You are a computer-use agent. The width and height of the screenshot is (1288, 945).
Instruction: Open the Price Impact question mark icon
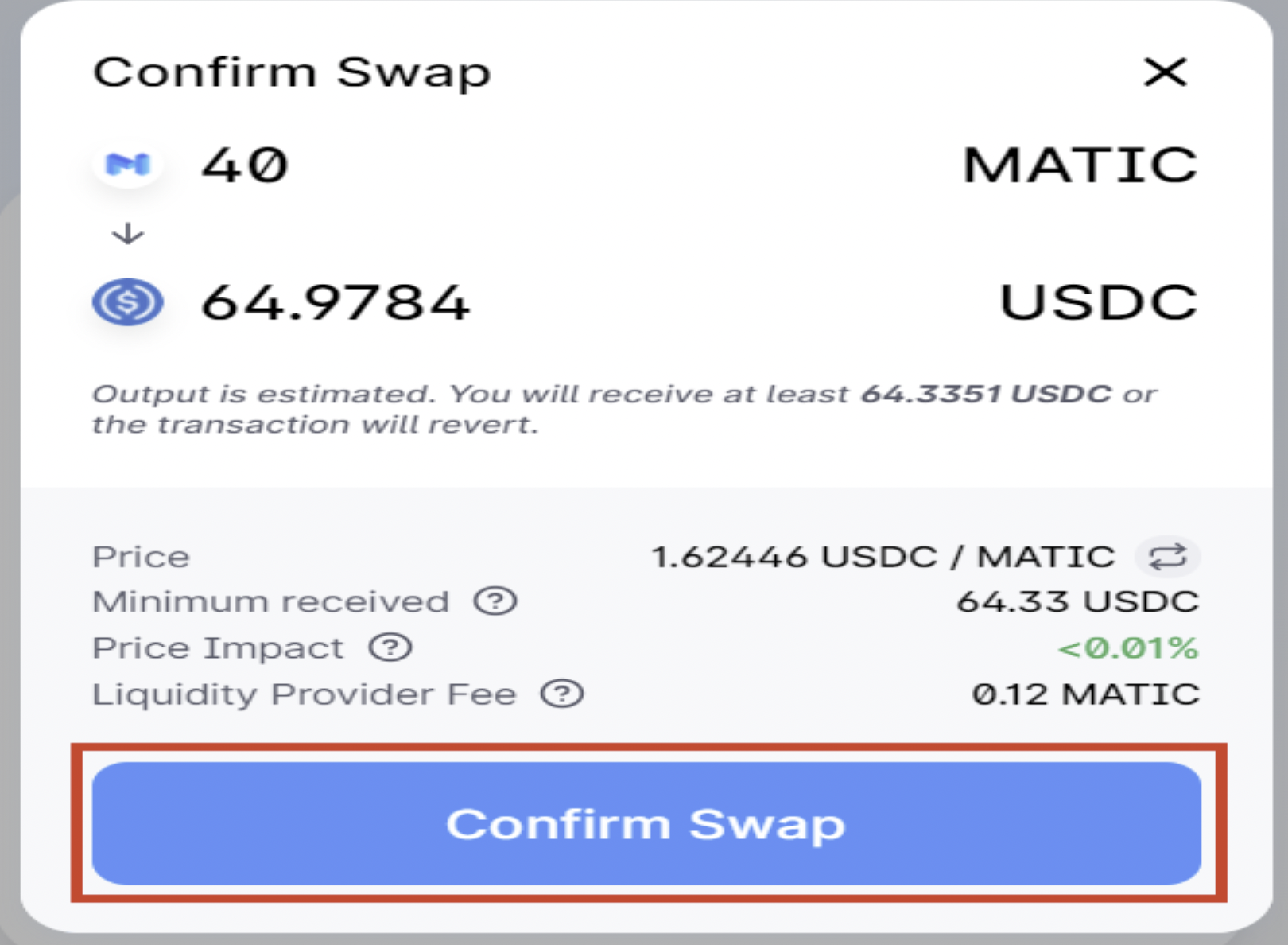390,647
